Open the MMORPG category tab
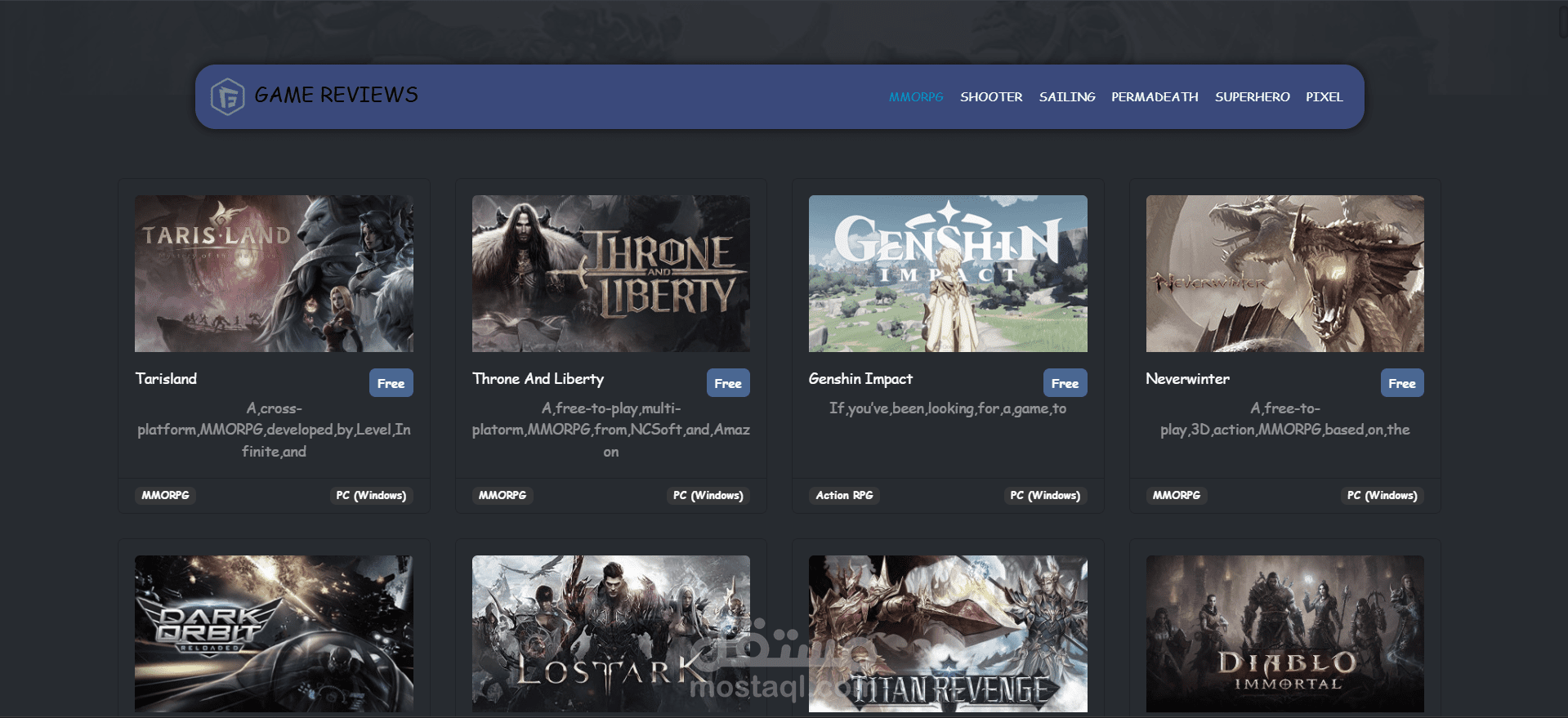The width and height of the screenshot is (1568, 718). [916, 96]
